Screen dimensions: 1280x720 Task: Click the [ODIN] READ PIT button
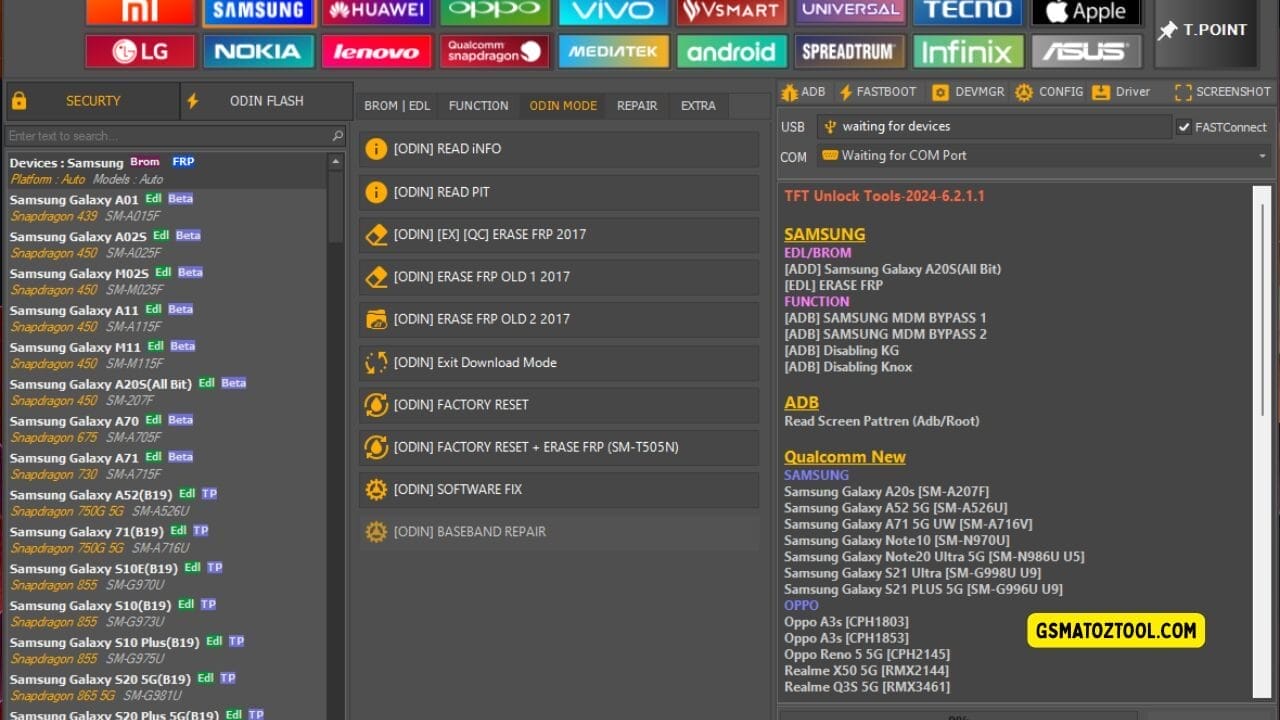(x=558, y=191)
